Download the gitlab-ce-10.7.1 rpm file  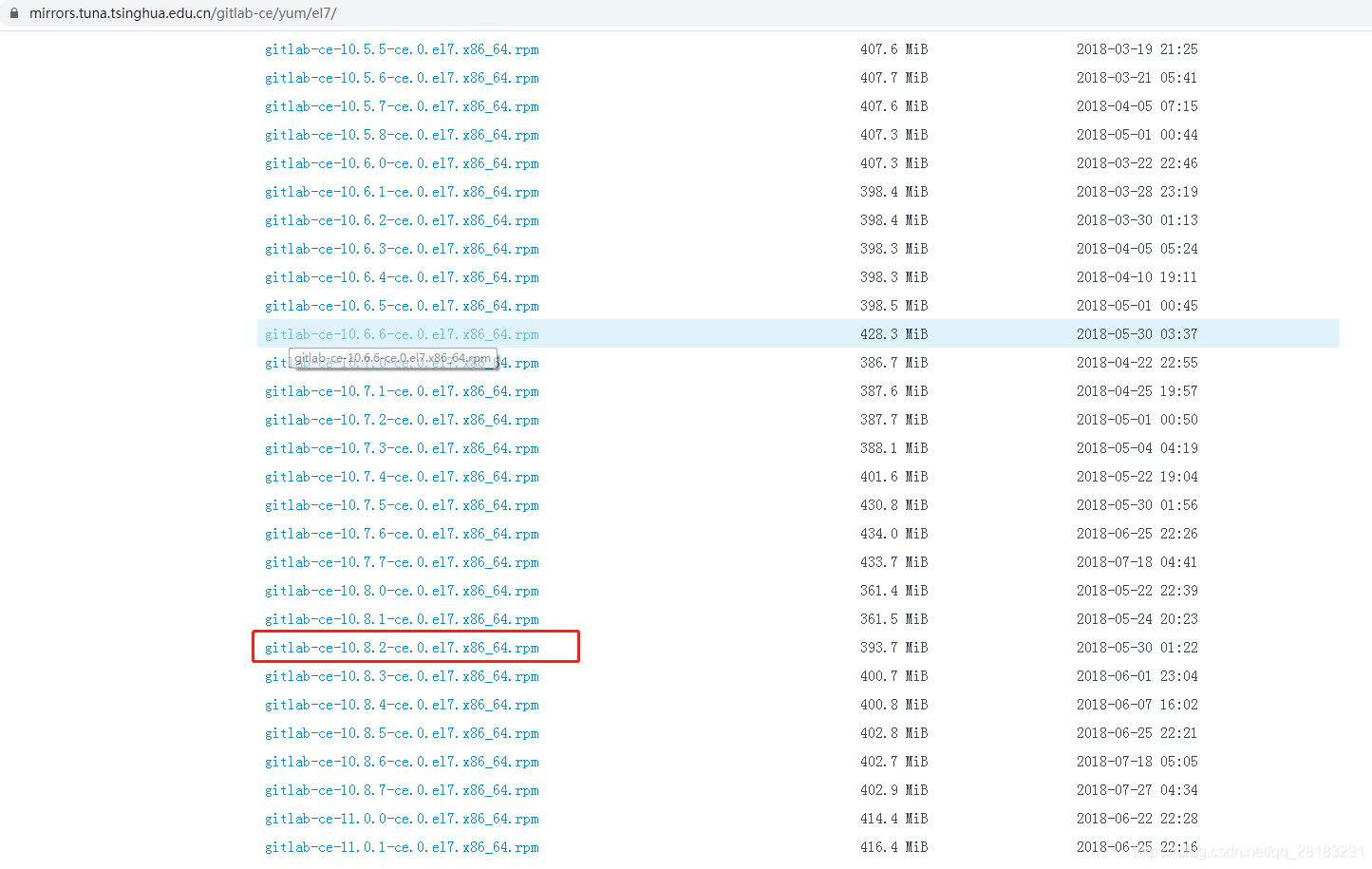click(402, 391)
